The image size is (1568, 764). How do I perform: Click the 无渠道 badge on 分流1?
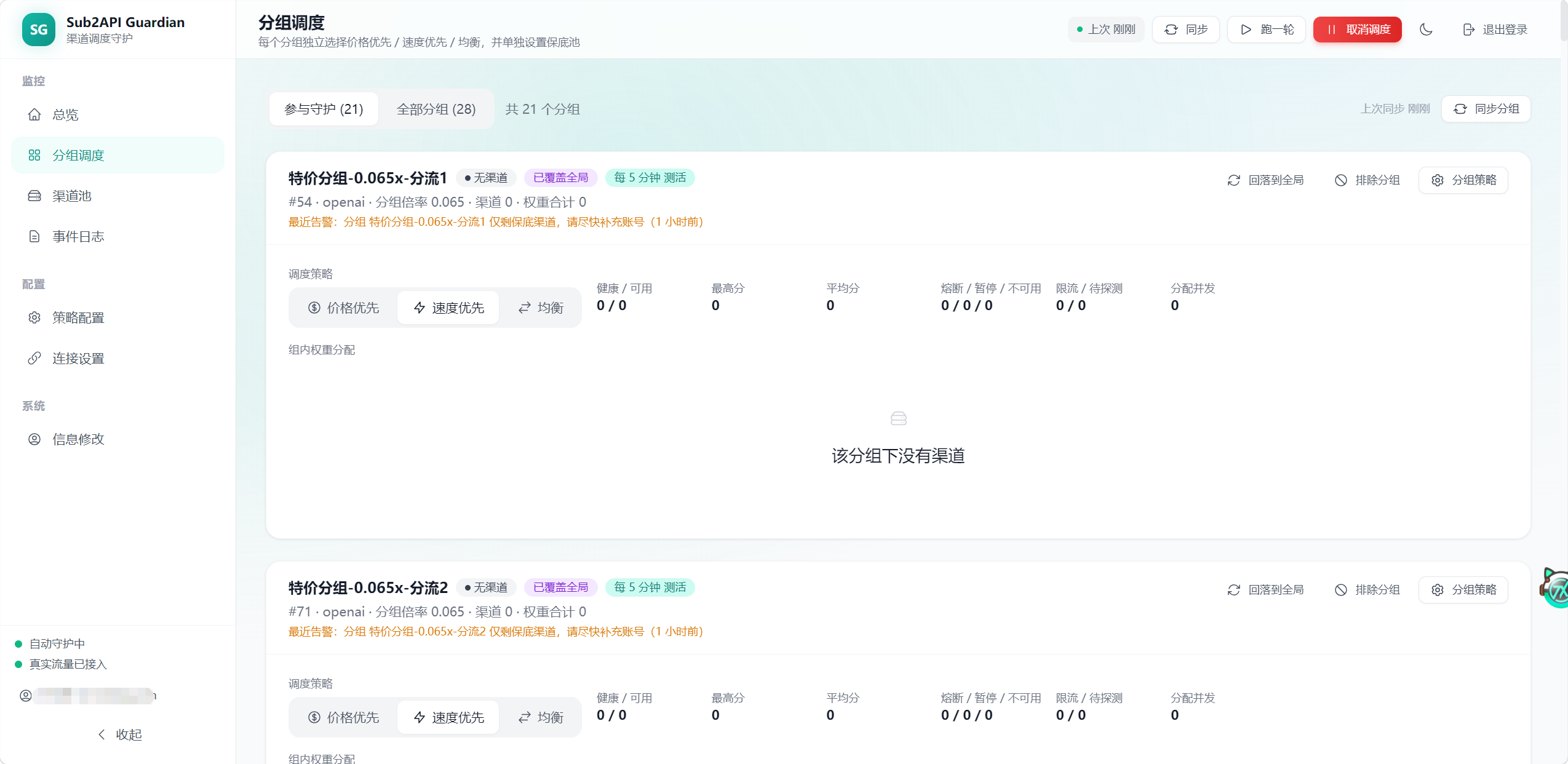[x=486, y=178]
